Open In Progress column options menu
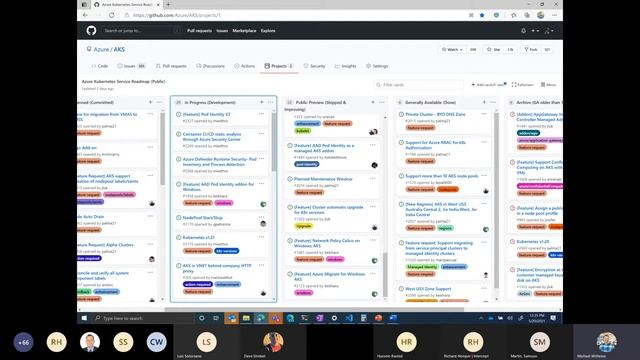 [x=271, y=102]
